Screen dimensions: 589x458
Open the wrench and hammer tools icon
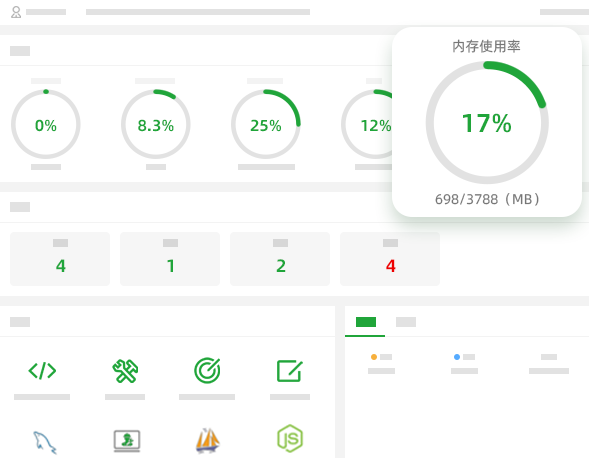tap(125, 371)
